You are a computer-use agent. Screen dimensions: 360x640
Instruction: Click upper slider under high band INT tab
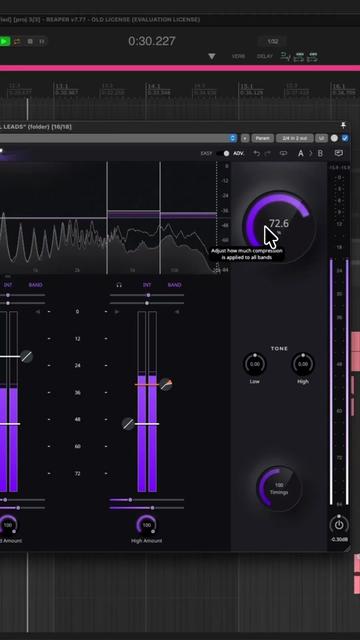tap(147, 295)
